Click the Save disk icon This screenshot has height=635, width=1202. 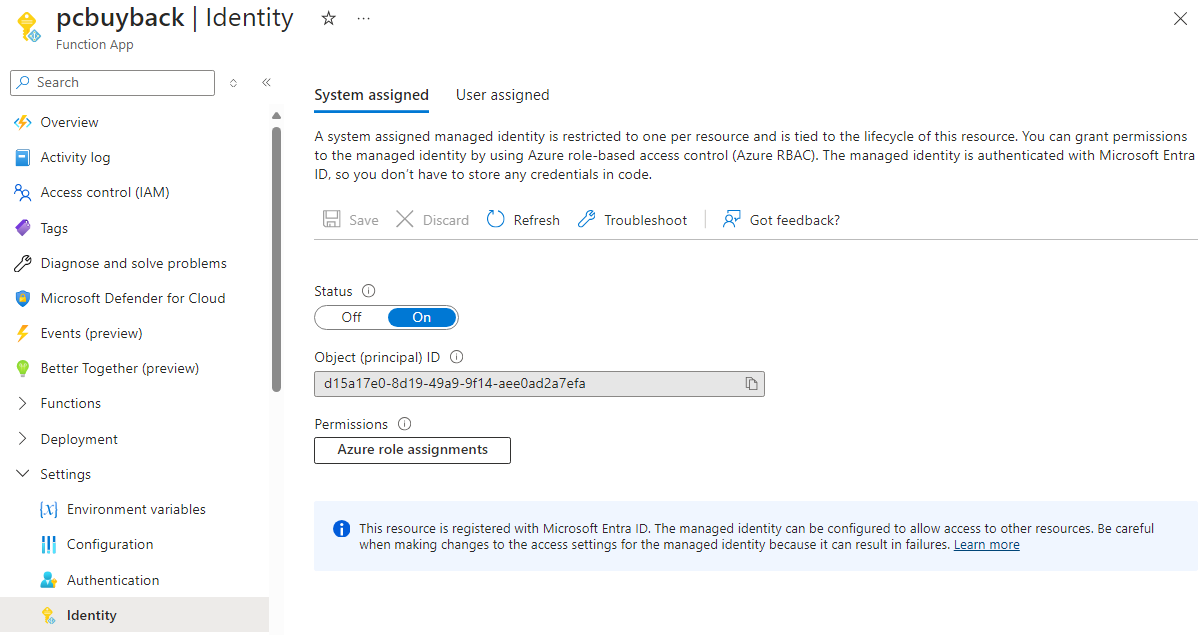(332, 219)
